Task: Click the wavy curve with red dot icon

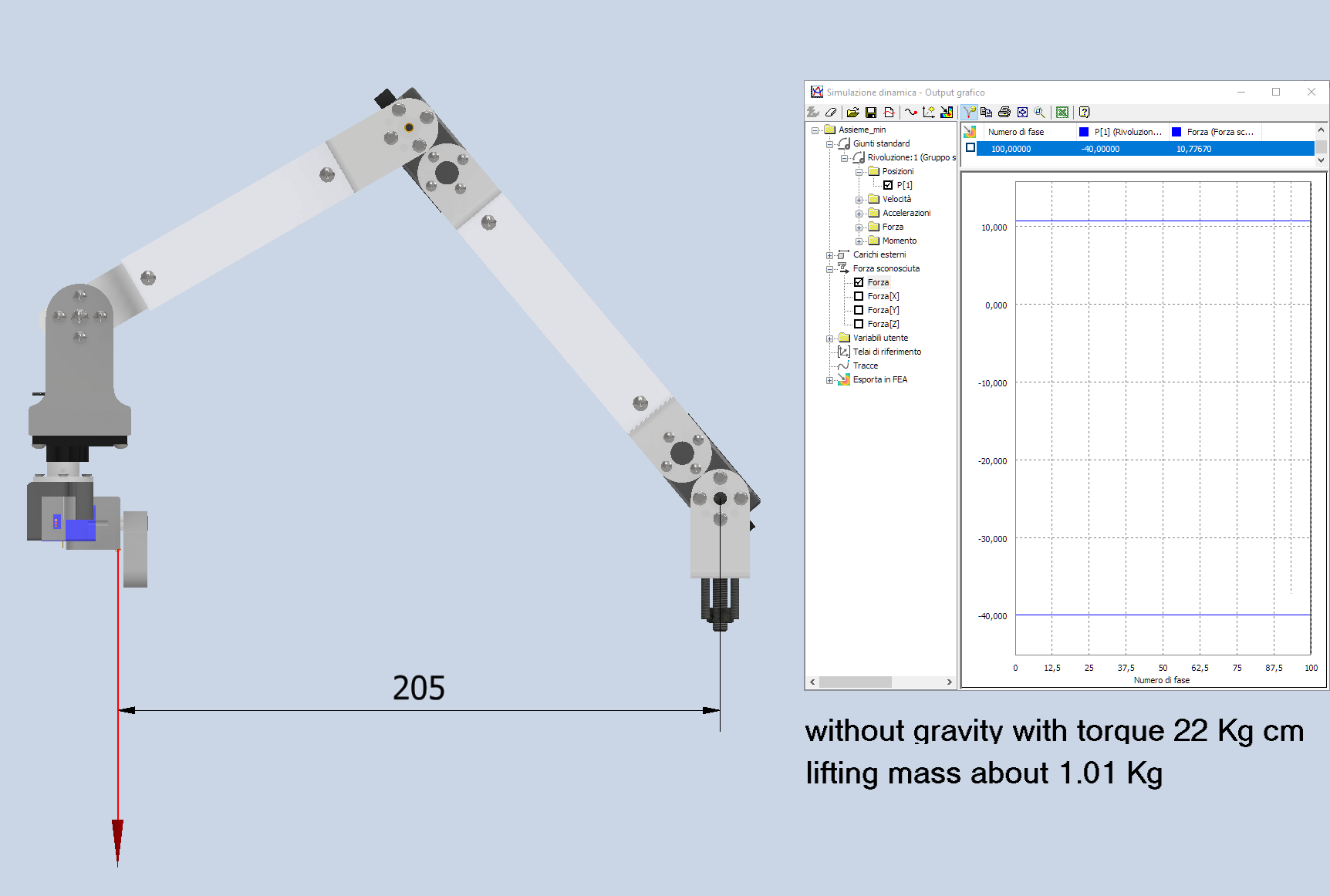Action: [911, 113]
